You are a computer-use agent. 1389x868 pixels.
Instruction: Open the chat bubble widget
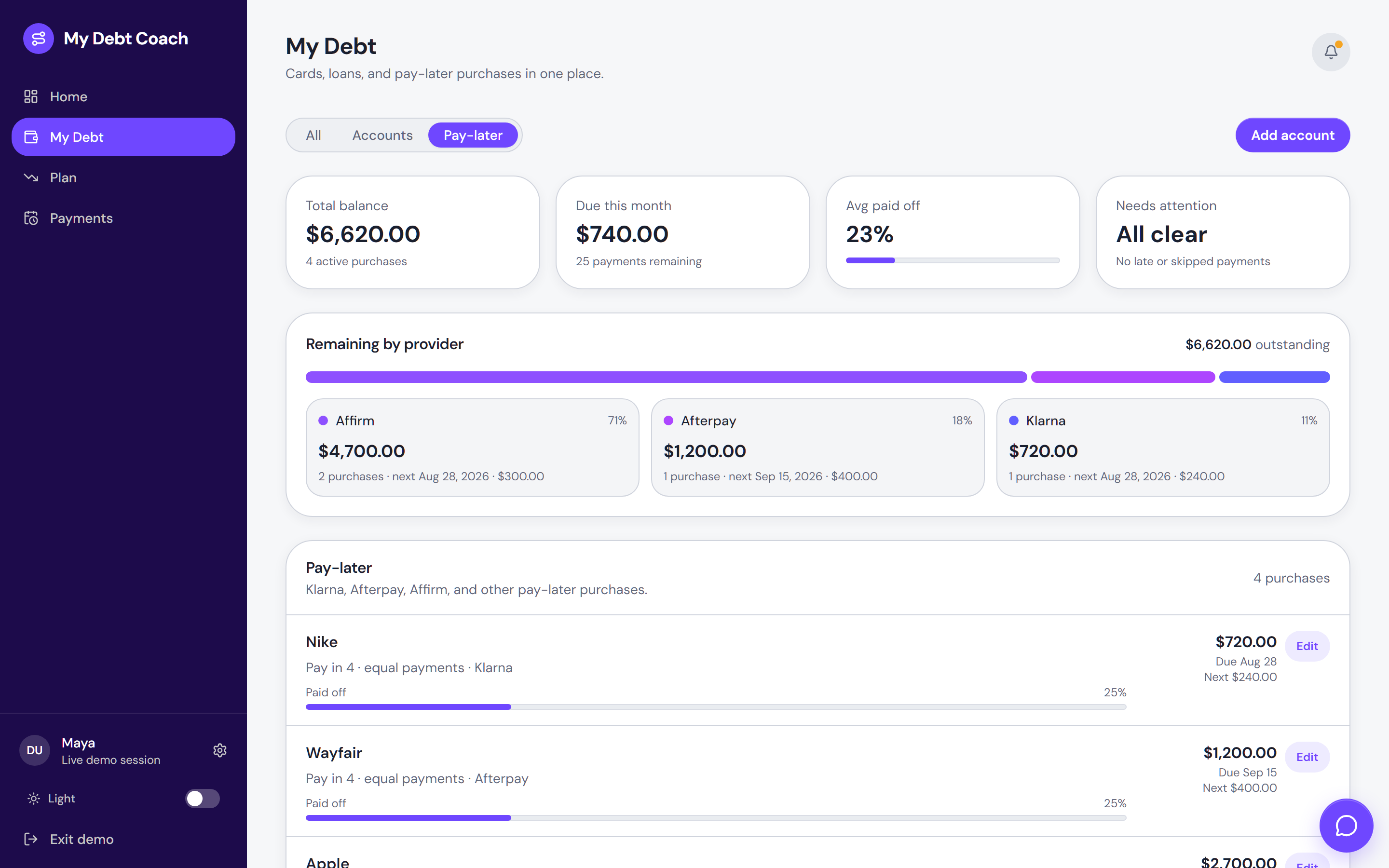(1346, 826)
